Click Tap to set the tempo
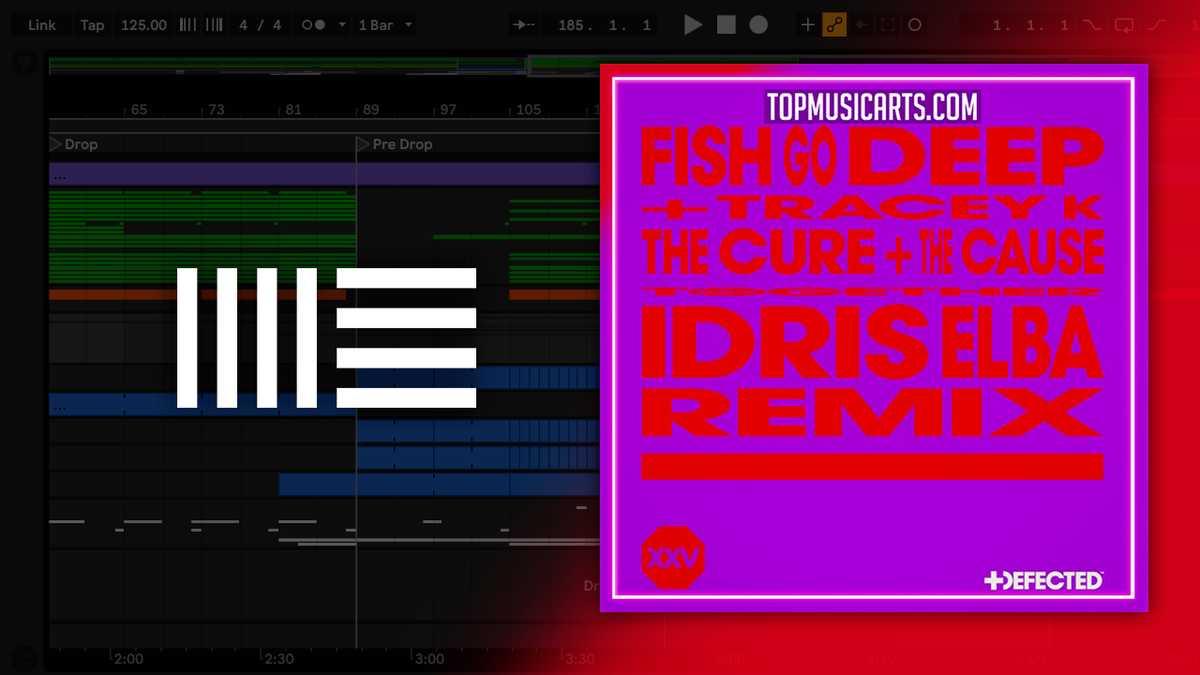The image size is (1200, 675). point(92,24)
